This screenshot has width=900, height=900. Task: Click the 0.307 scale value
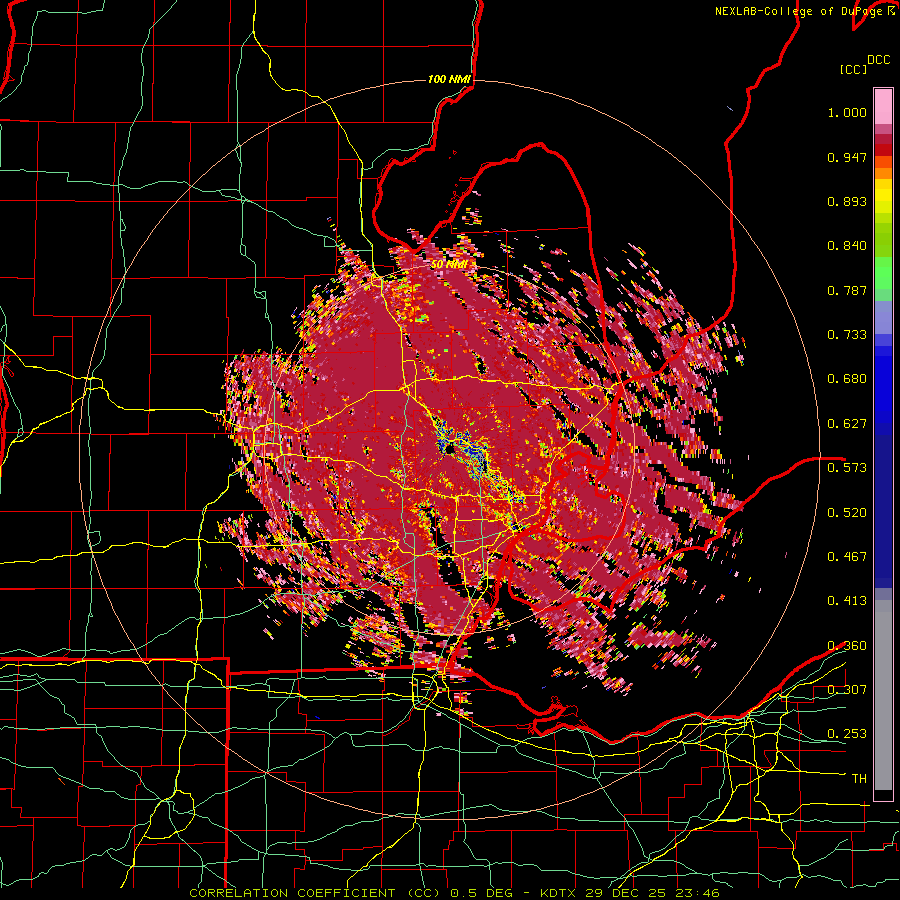[847, 690]
